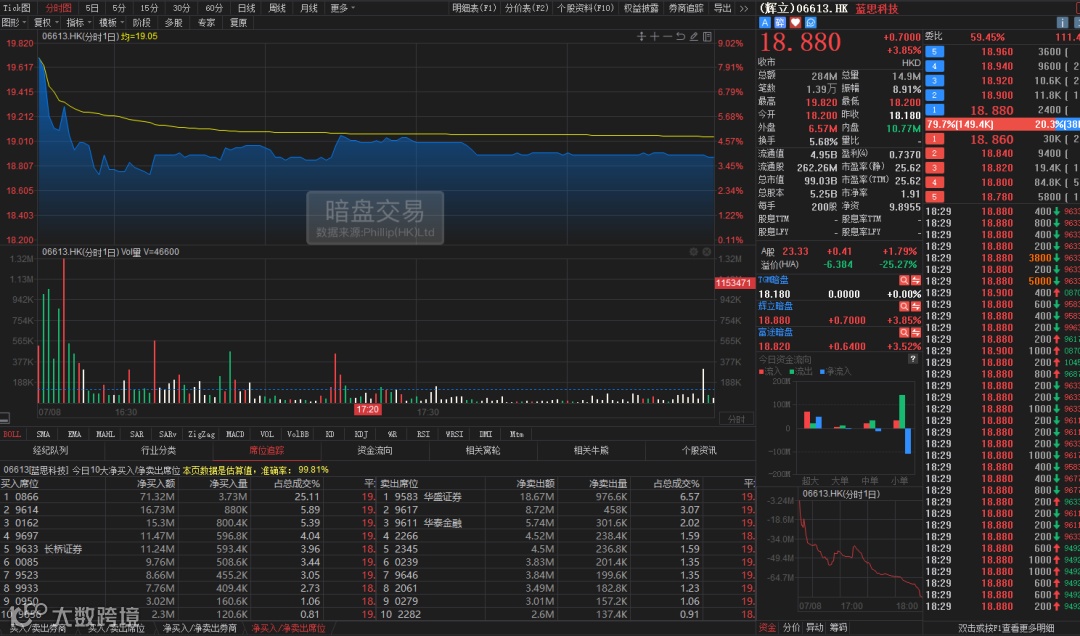Switch to 日线 daily chart tab
This screenshot has height=636, width=1080.
(x=247, y=8)
